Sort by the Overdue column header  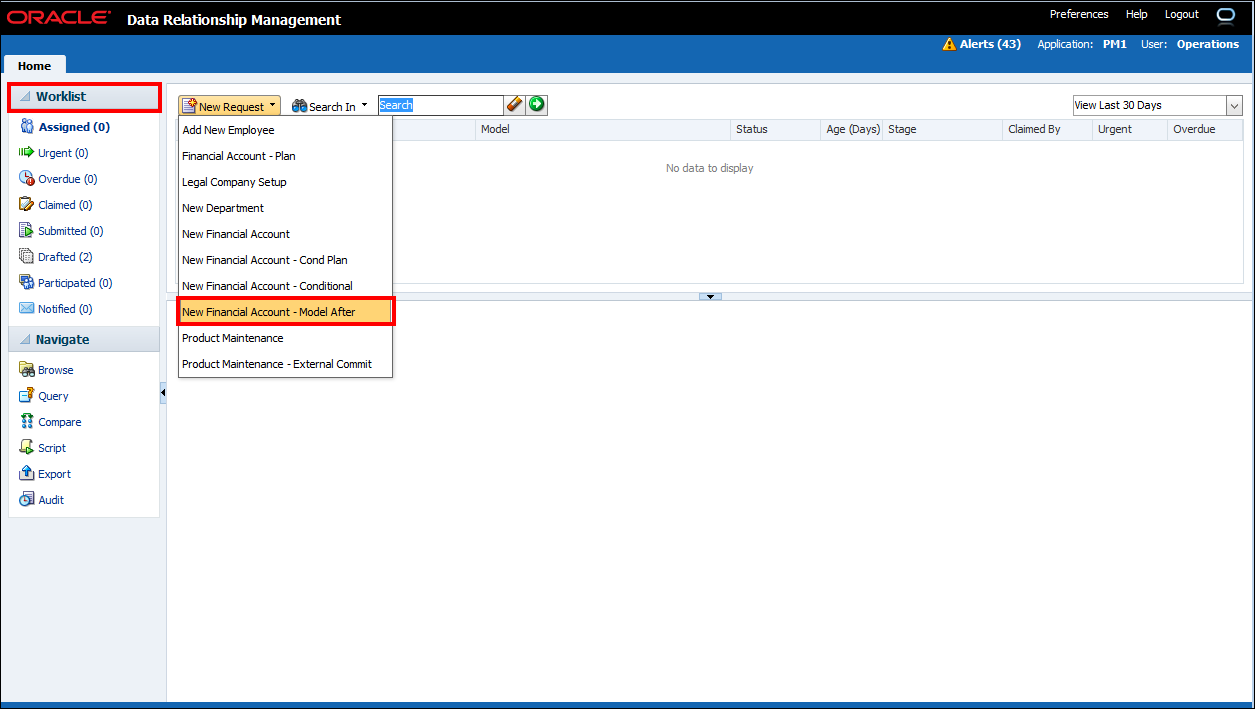point(1205,129)
